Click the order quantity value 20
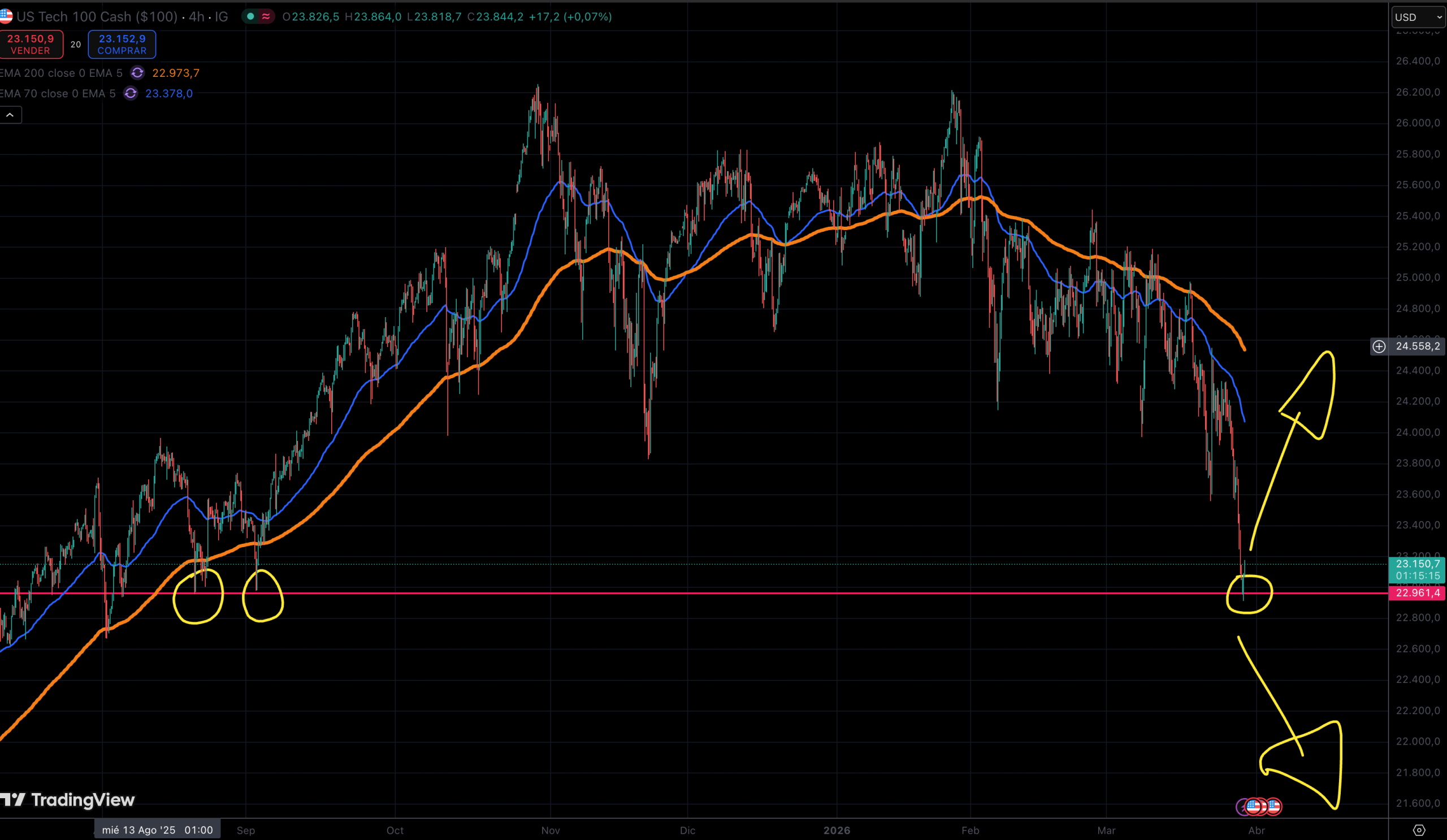 (x=76, y=44)
